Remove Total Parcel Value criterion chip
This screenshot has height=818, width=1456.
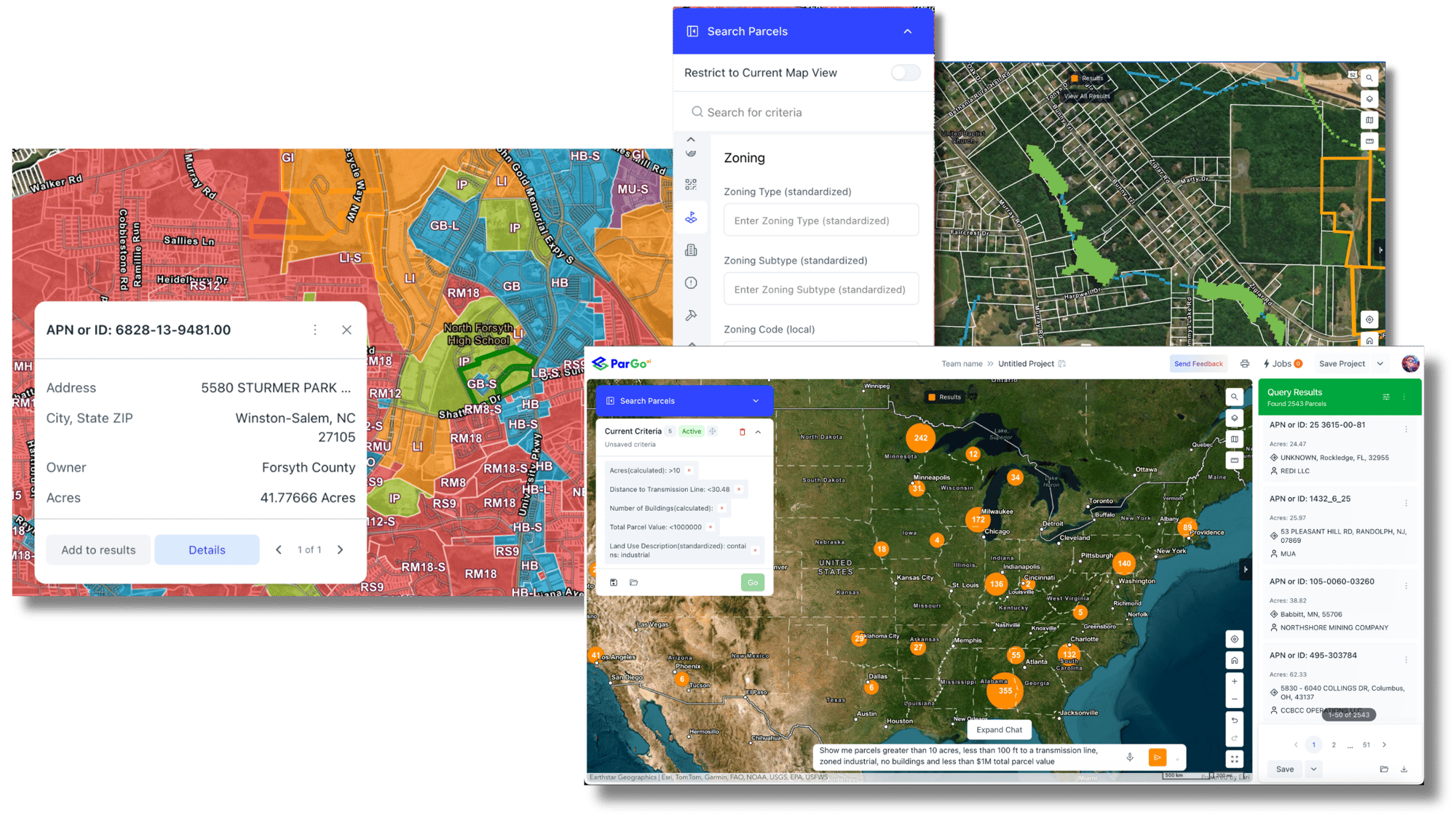coord(711,527)
